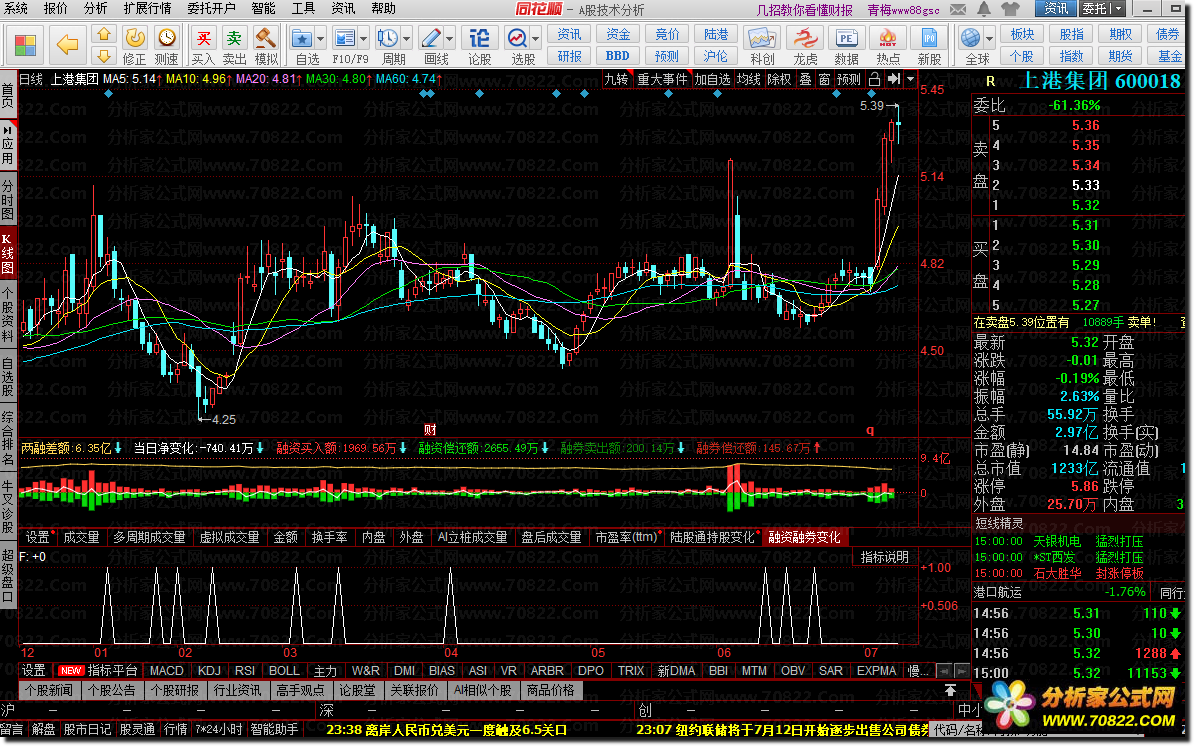
Task: Click the 板块 button
Action: [1022, 34]
